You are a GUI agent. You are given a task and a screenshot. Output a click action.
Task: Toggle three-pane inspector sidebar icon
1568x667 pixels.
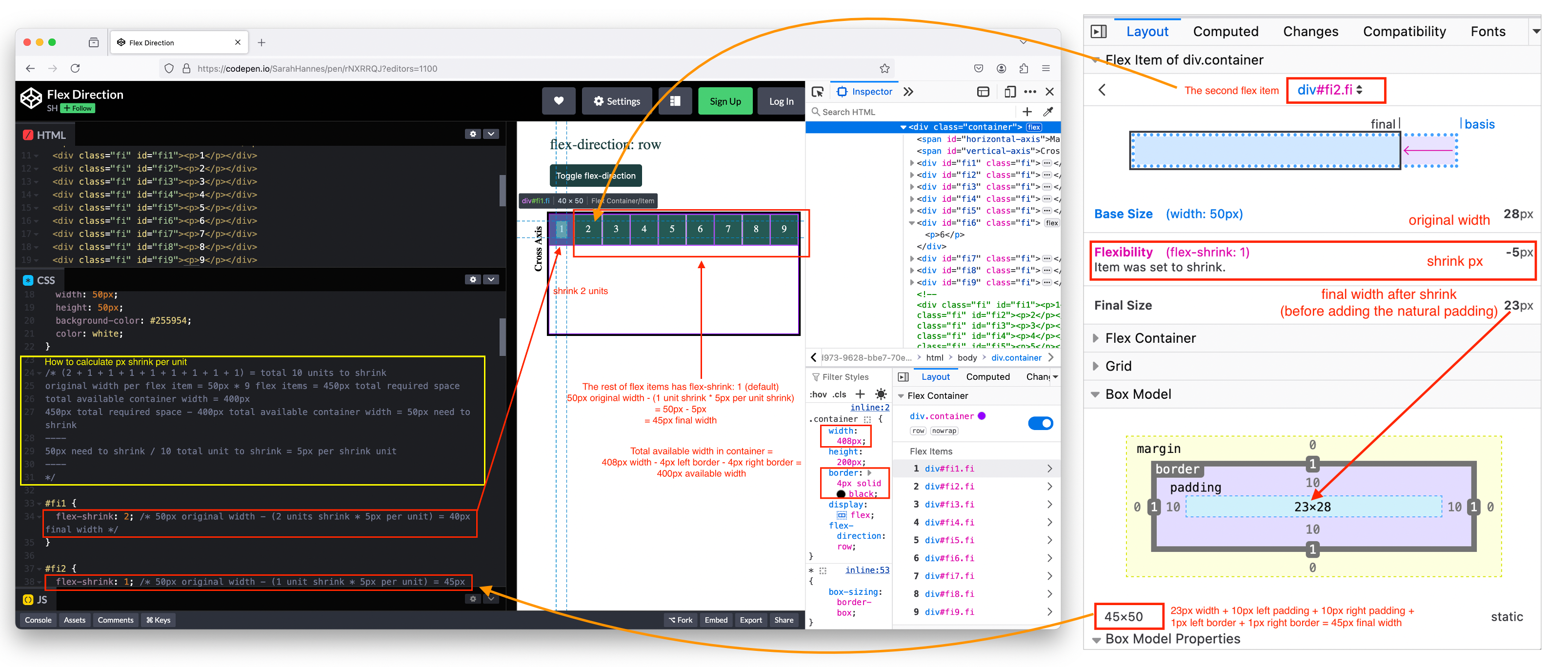[x=904, y=377]
